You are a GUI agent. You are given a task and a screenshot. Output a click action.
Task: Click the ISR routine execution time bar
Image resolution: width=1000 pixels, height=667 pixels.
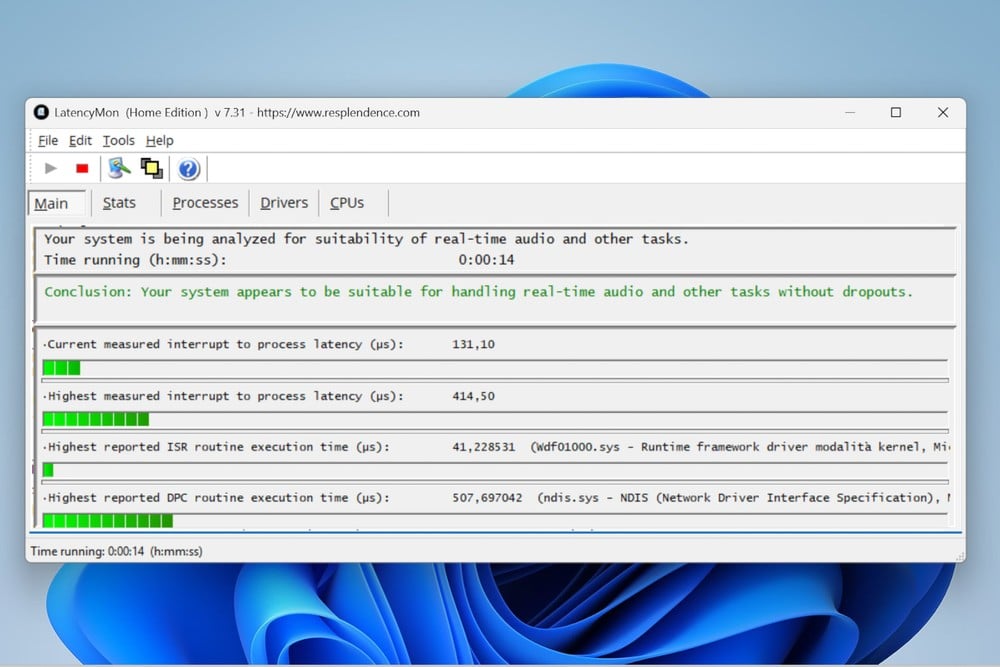tap(495, 470)
